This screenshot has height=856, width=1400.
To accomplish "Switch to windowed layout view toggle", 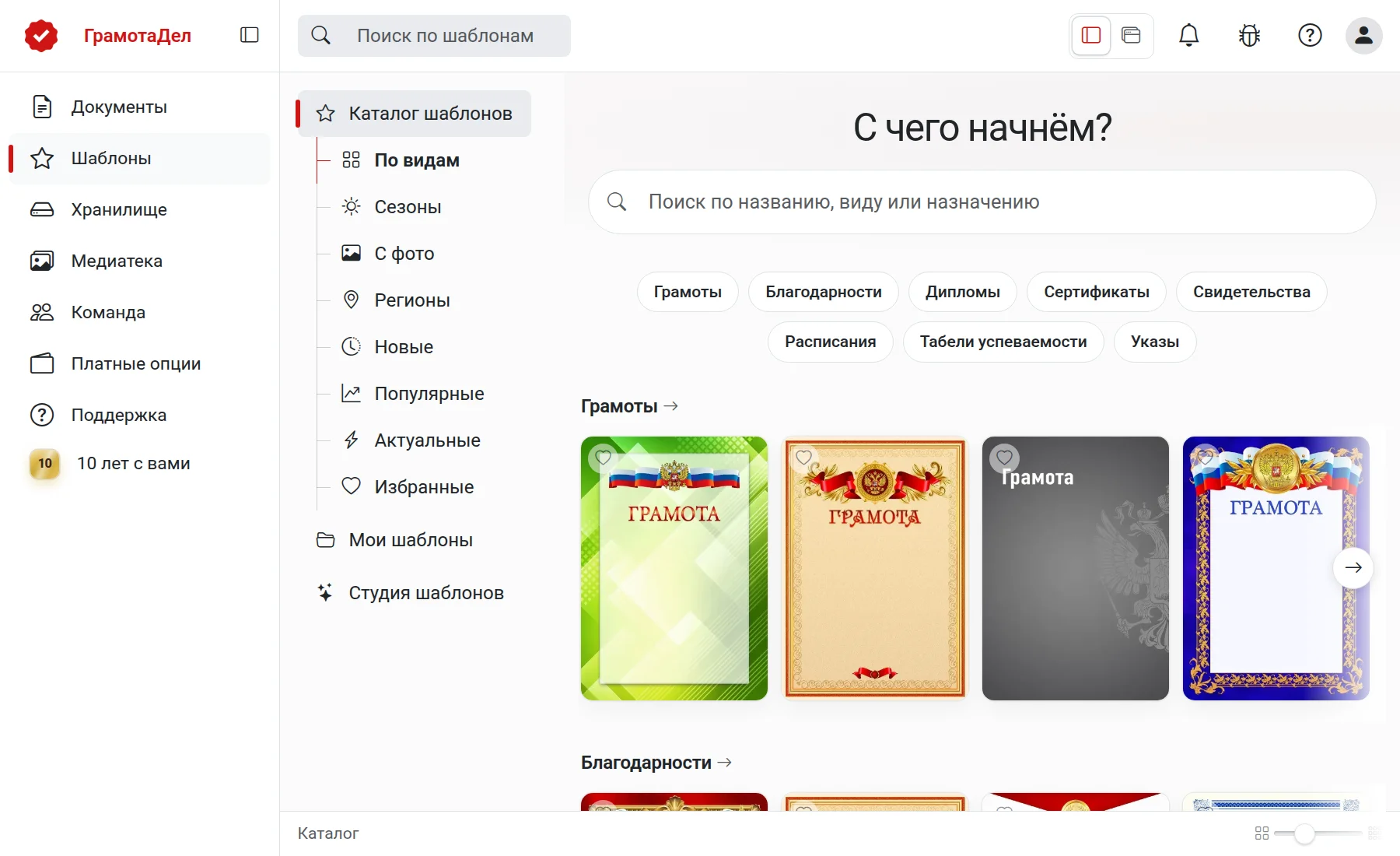I will (1131, 35).
